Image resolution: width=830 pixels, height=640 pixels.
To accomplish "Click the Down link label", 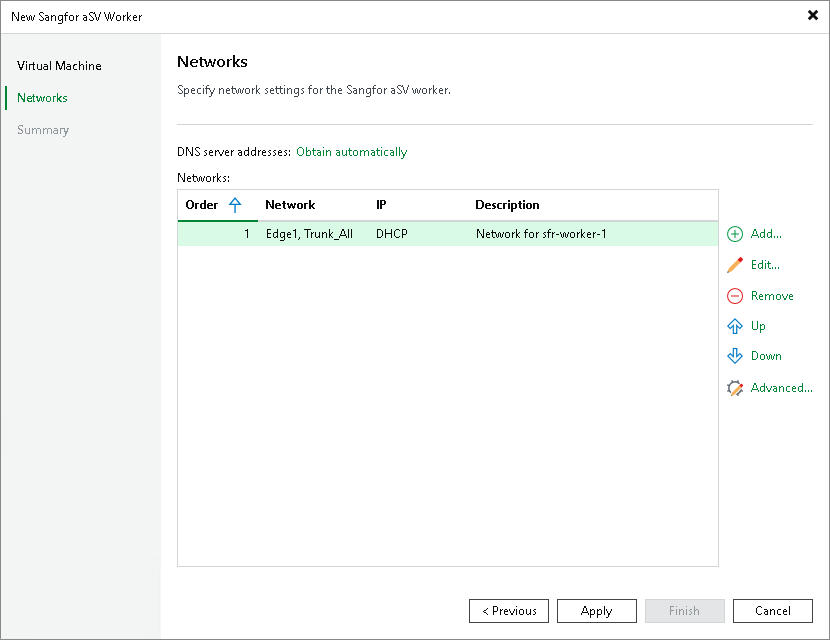I will click(x=766, y=356).
